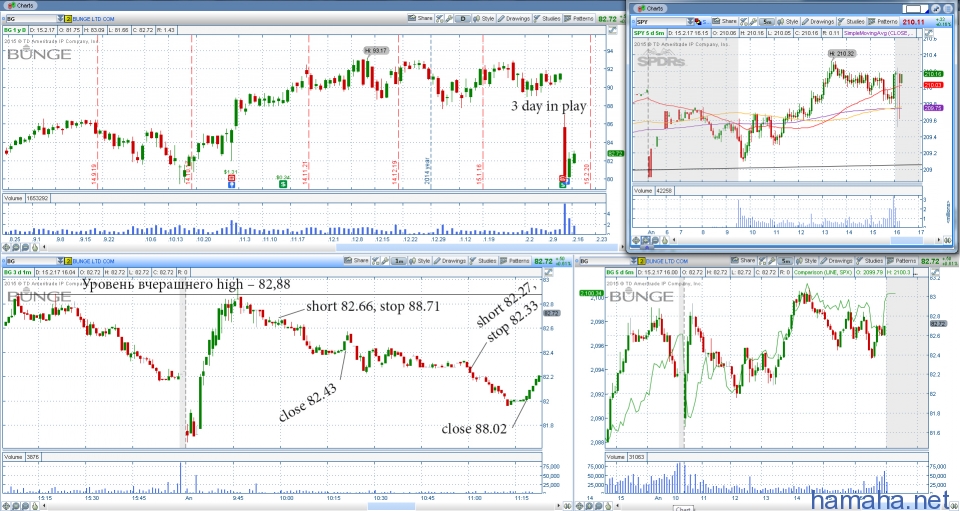Click the first pan icon below the daily volume panel

[x=6, y=247]
